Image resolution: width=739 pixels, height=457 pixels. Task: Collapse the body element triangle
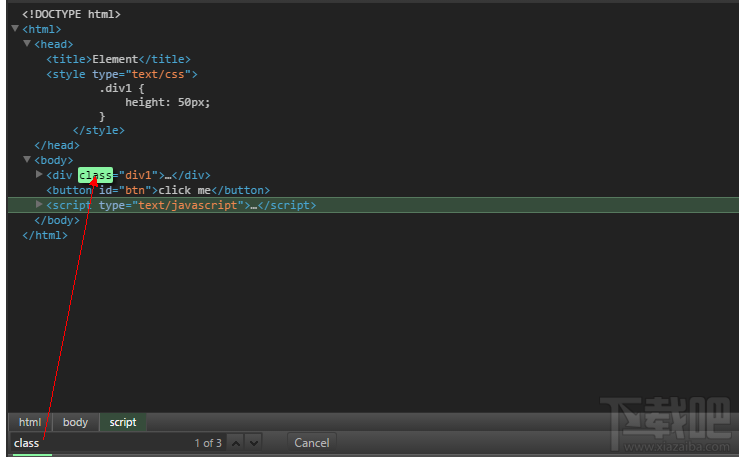(28, 159)
